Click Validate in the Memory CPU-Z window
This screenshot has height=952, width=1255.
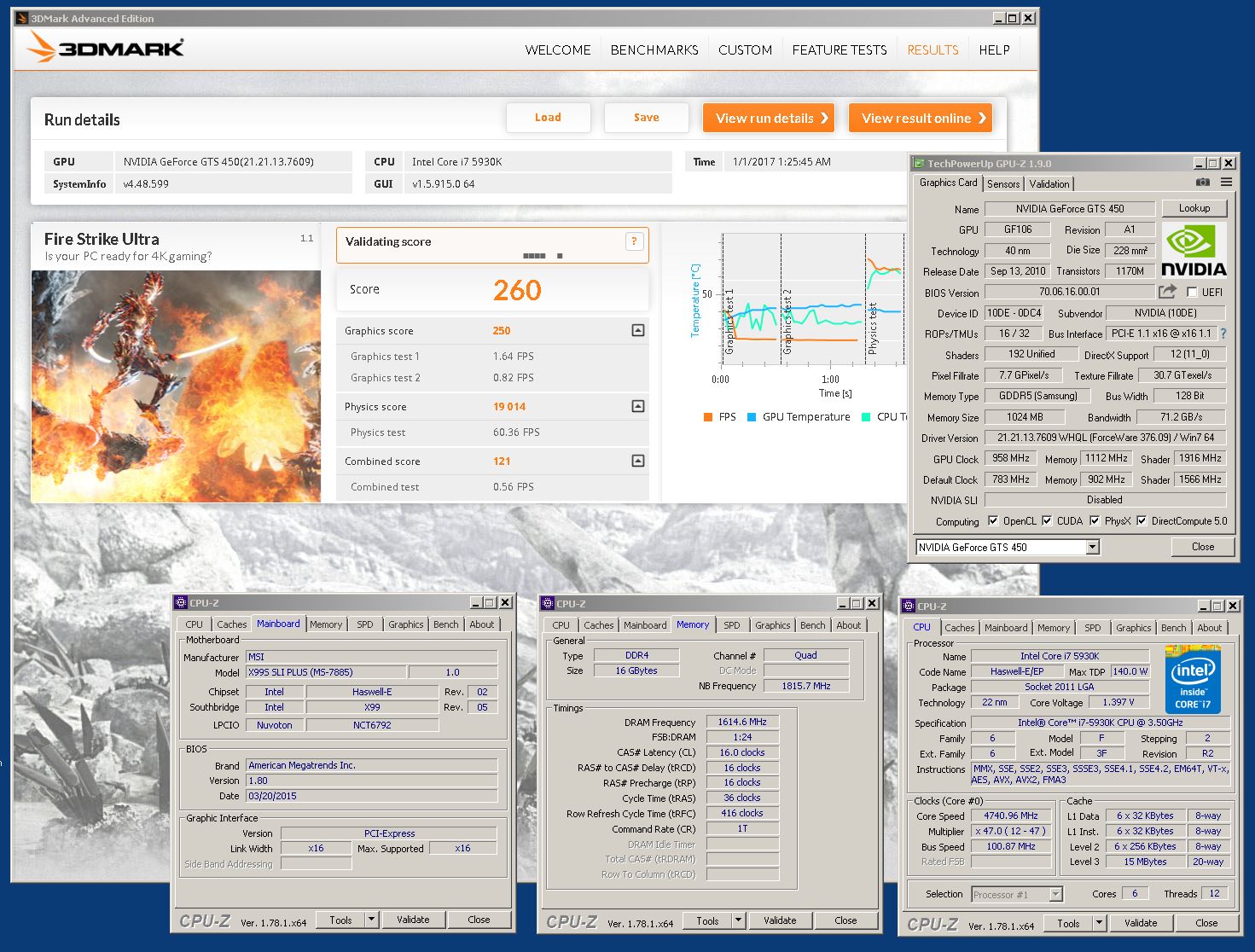pyautogui.click(x=780, y=920)
